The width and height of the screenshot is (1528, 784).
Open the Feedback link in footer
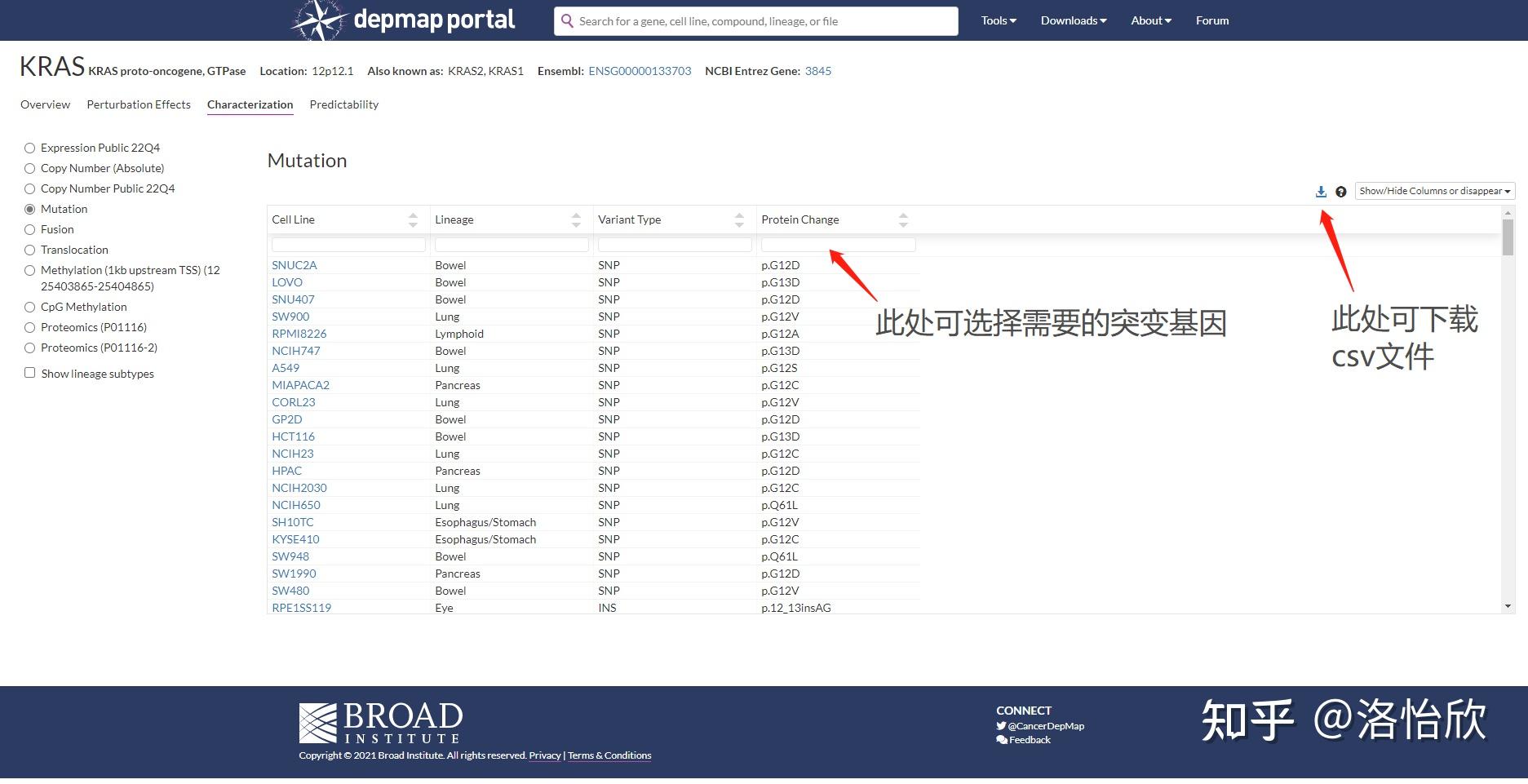click(1024, 740)
